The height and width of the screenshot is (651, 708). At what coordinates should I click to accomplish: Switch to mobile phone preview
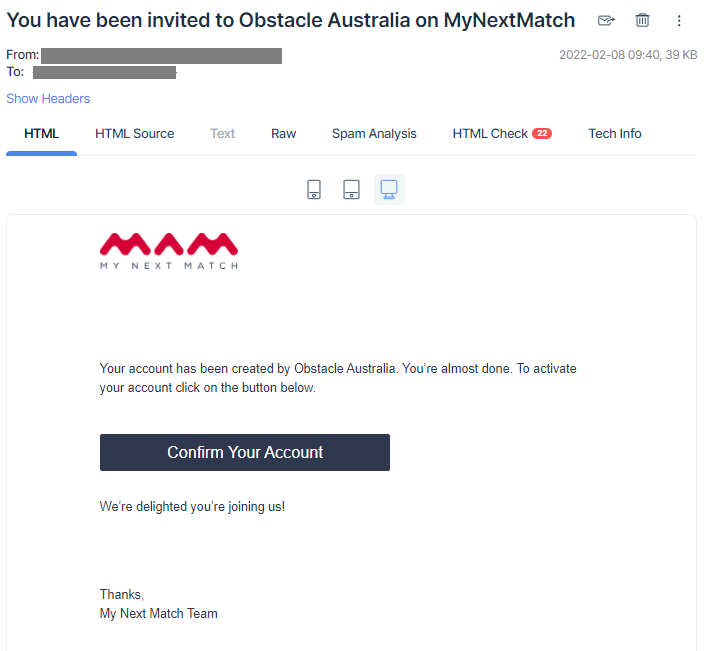314,189
